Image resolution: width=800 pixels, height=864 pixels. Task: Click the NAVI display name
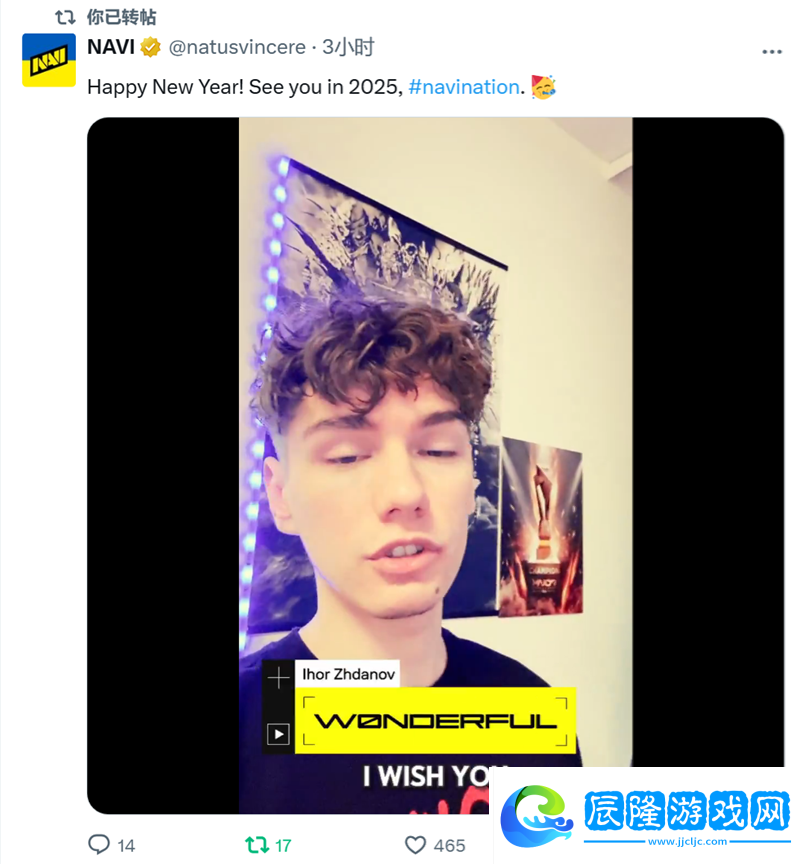pyautogui.click(x=111, y=47)
